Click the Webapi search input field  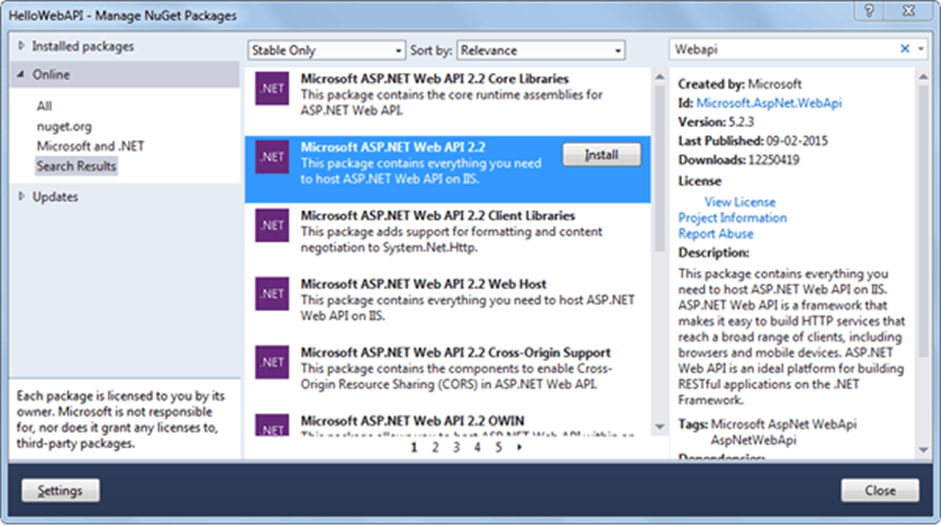(x=783, y=49)
